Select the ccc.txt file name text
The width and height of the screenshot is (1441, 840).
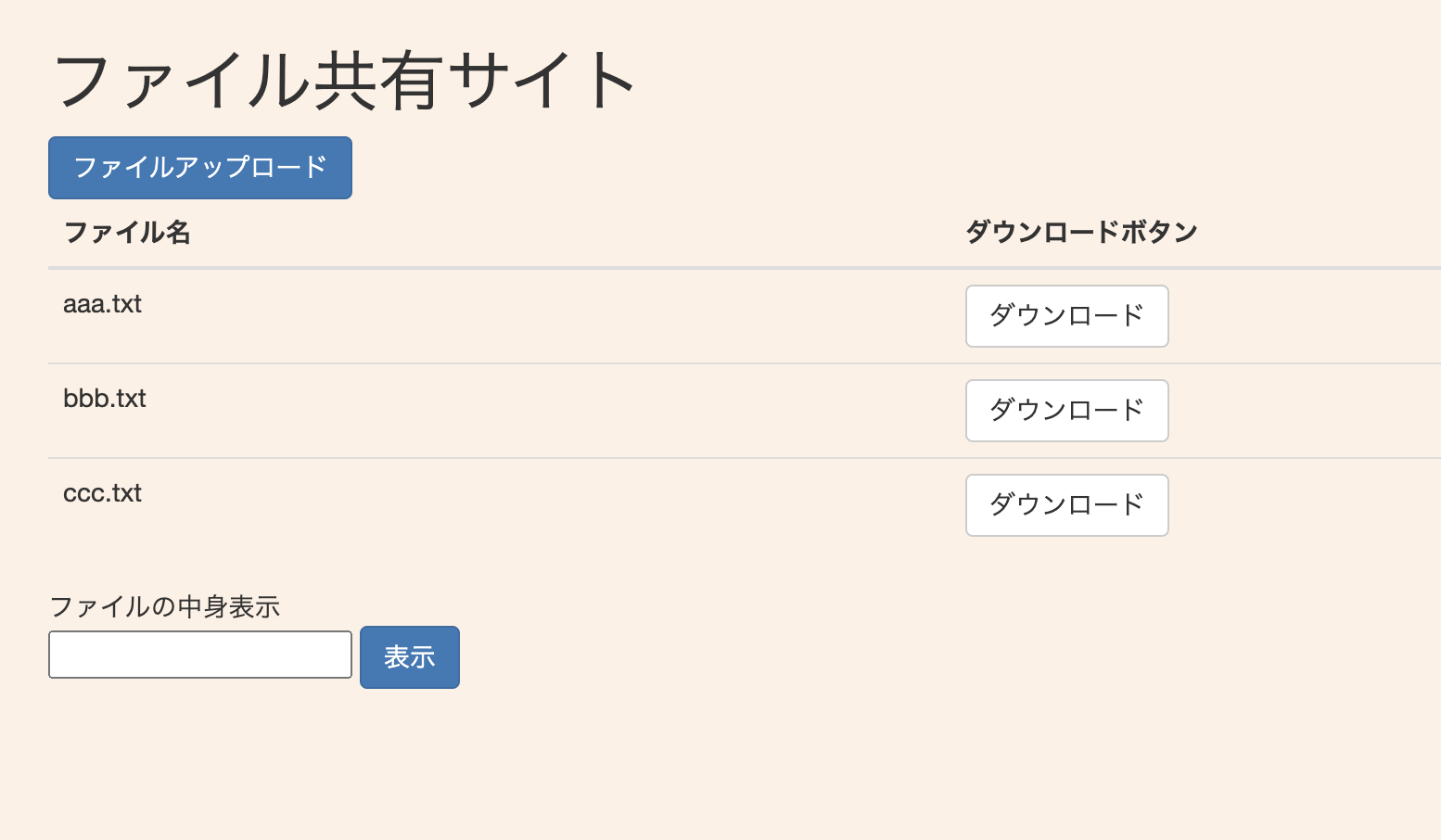[x=102, y=493]
